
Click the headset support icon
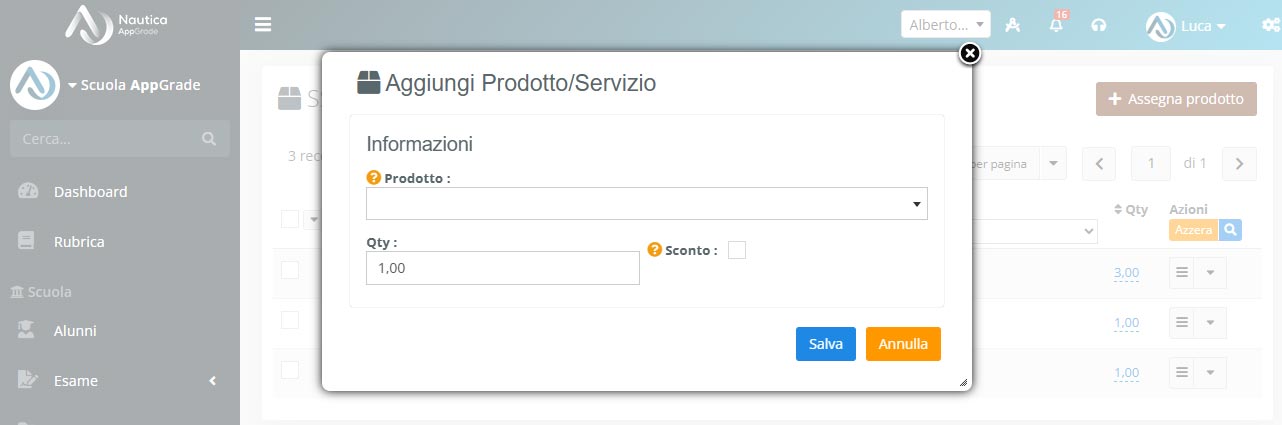pyautogui.click(x=1099, y=25)
